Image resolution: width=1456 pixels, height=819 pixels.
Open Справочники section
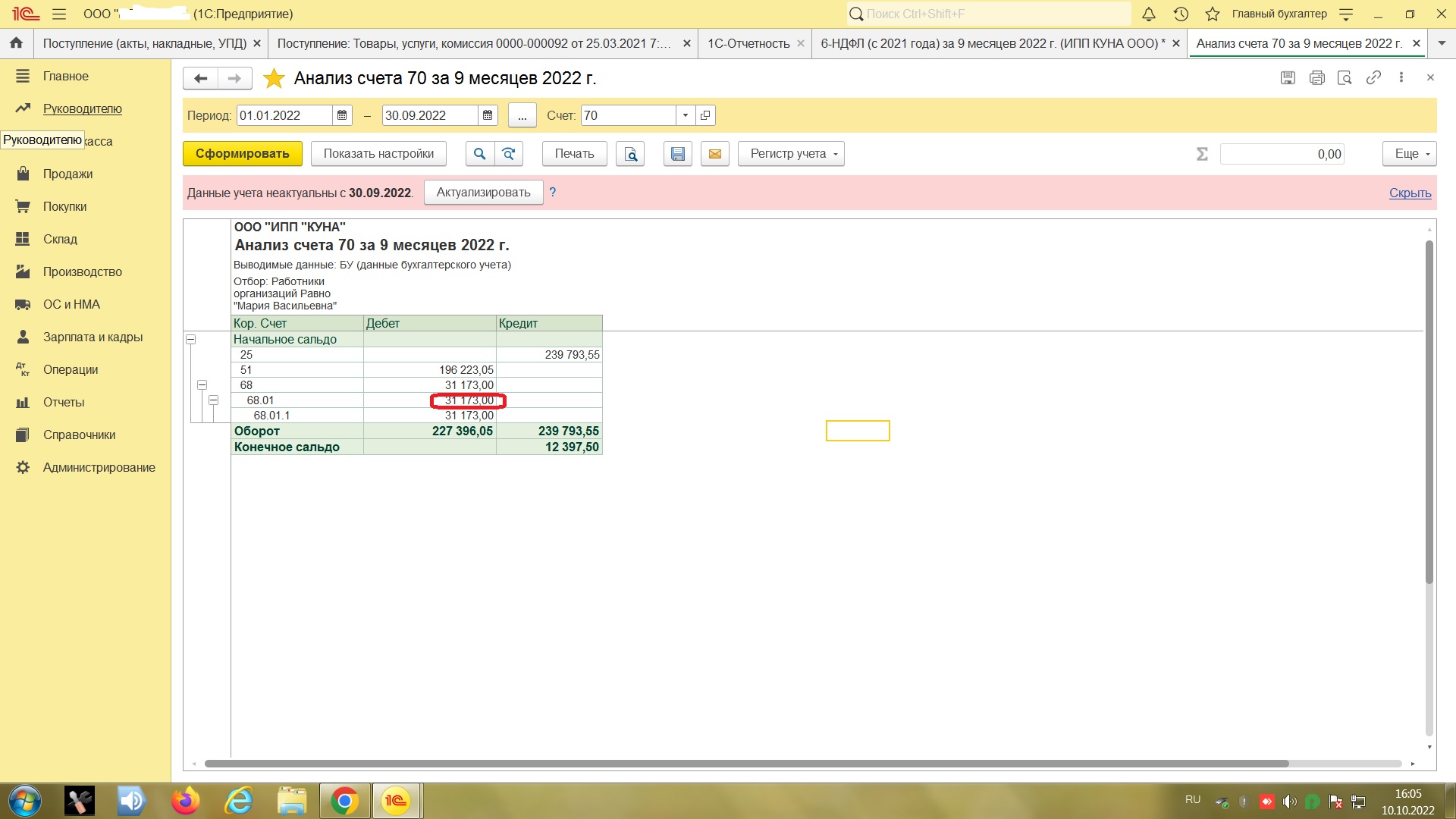(79, 435)
